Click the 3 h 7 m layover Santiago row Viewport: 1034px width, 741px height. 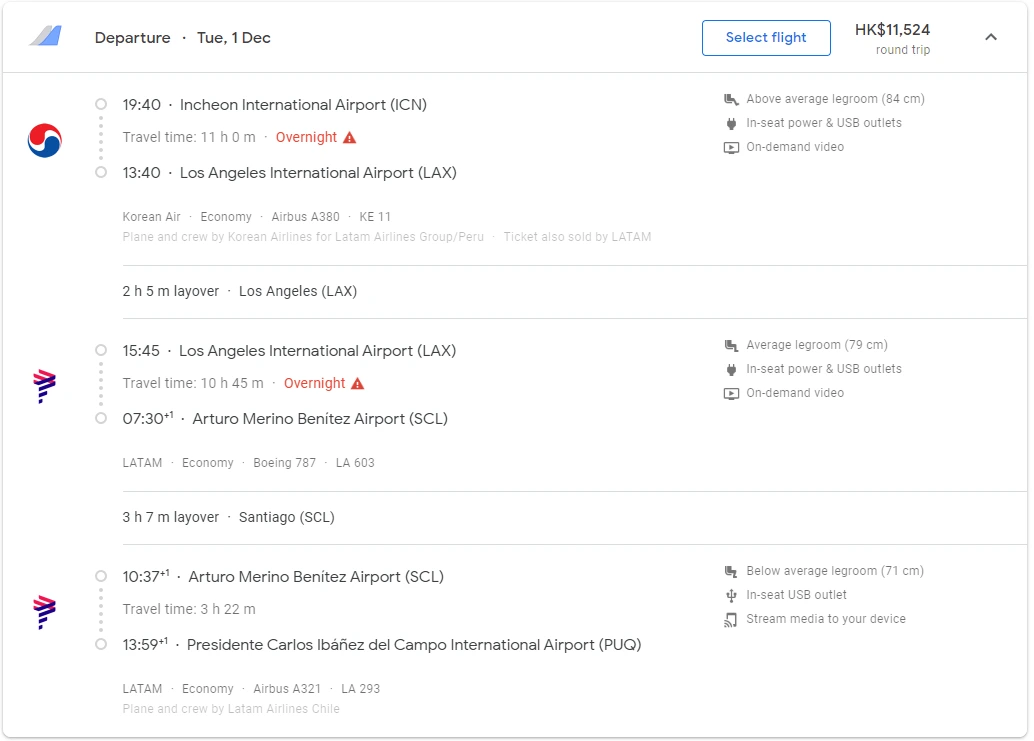coord(229,517)
